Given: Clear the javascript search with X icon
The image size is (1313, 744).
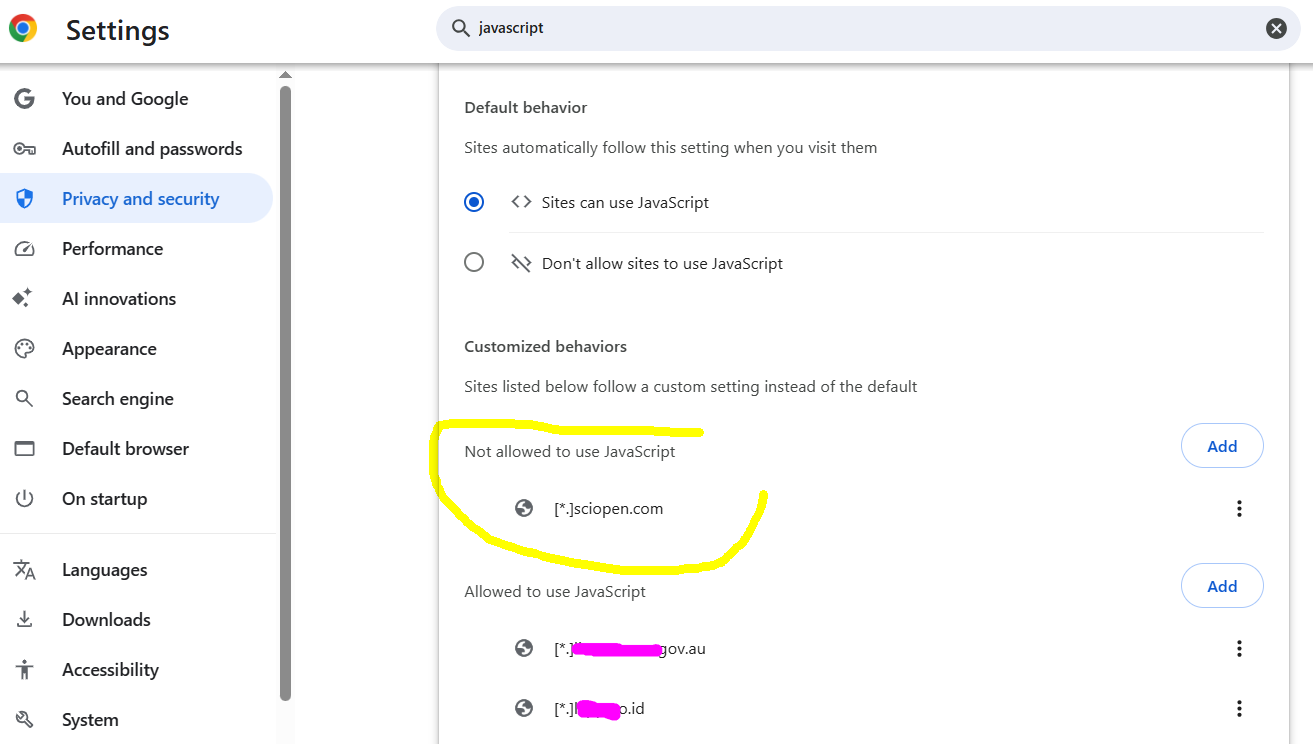Looking at the screenshot, I should (x=1276, y=29).
